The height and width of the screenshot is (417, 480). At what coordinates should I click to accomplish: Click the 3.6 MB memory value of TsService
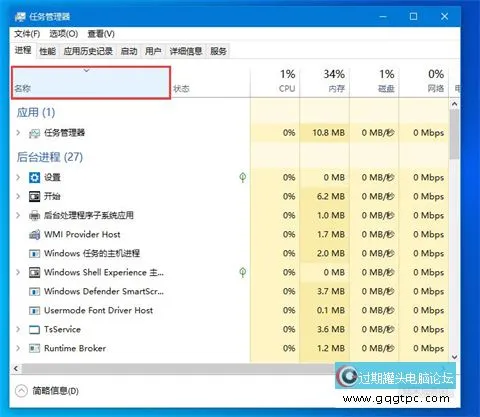pyautogui.click(x=331, y=330)
